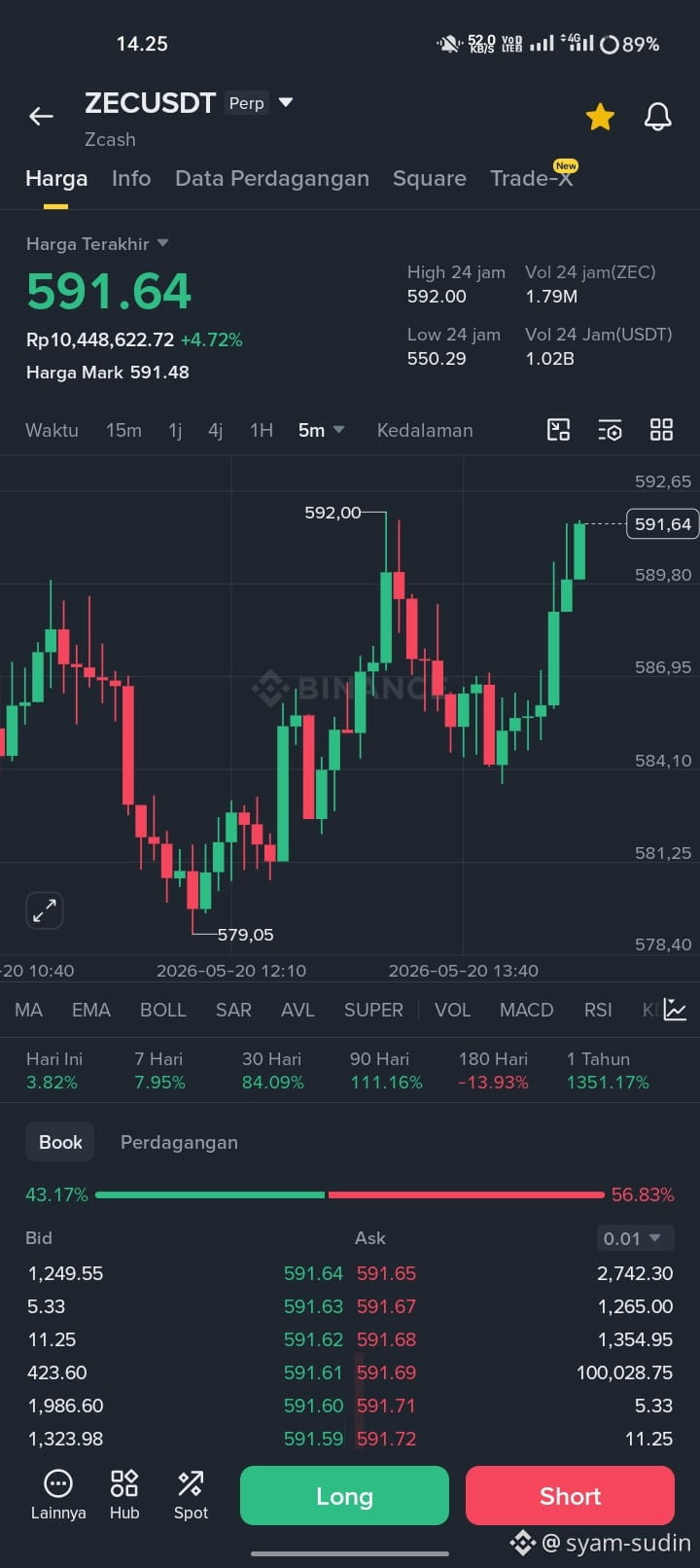Tap the Short button
The height and width of the screenshot is (1568, 700).
tap(570, 1496)
